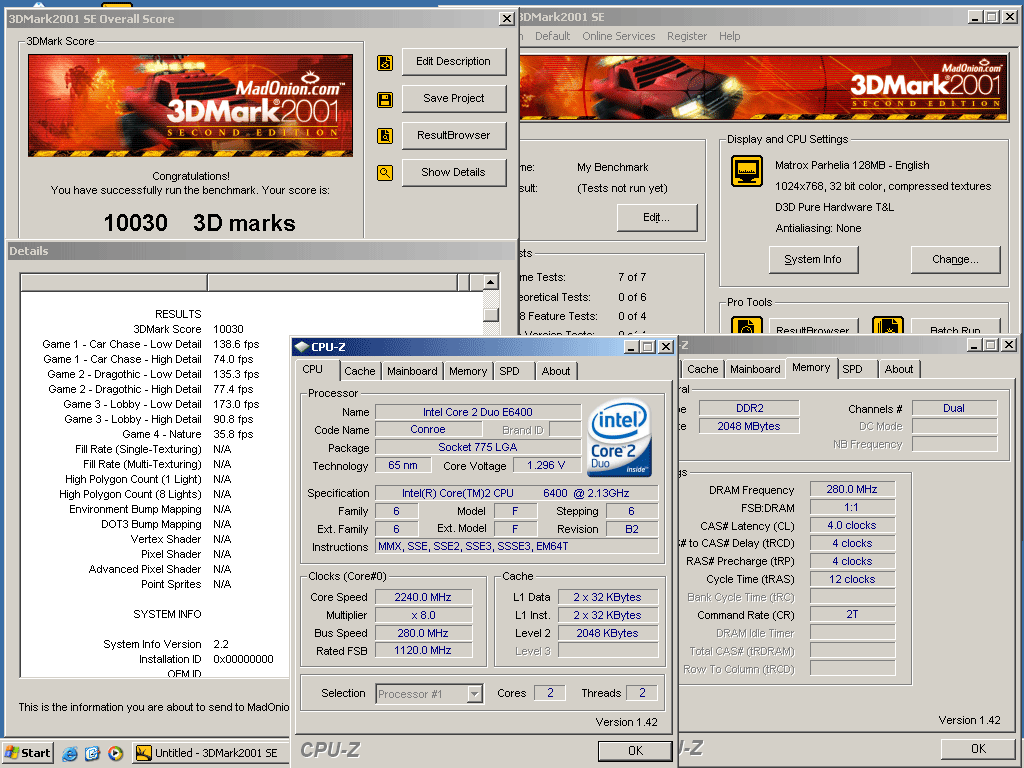This screenshot has width=1024, height=768.
Task: Open System Info in 3DMark2001 SE
Action: click(813, 259)
